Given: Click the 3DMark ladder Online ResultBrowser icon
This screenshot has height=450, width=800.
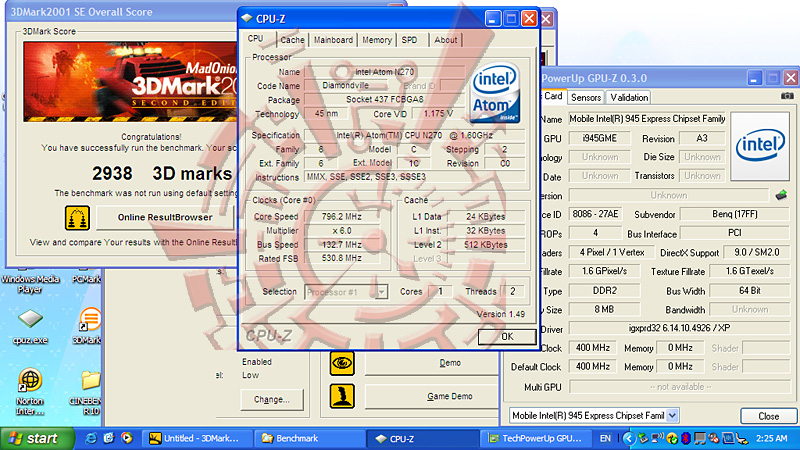Looking at the screenshot, I should [78, 217].
